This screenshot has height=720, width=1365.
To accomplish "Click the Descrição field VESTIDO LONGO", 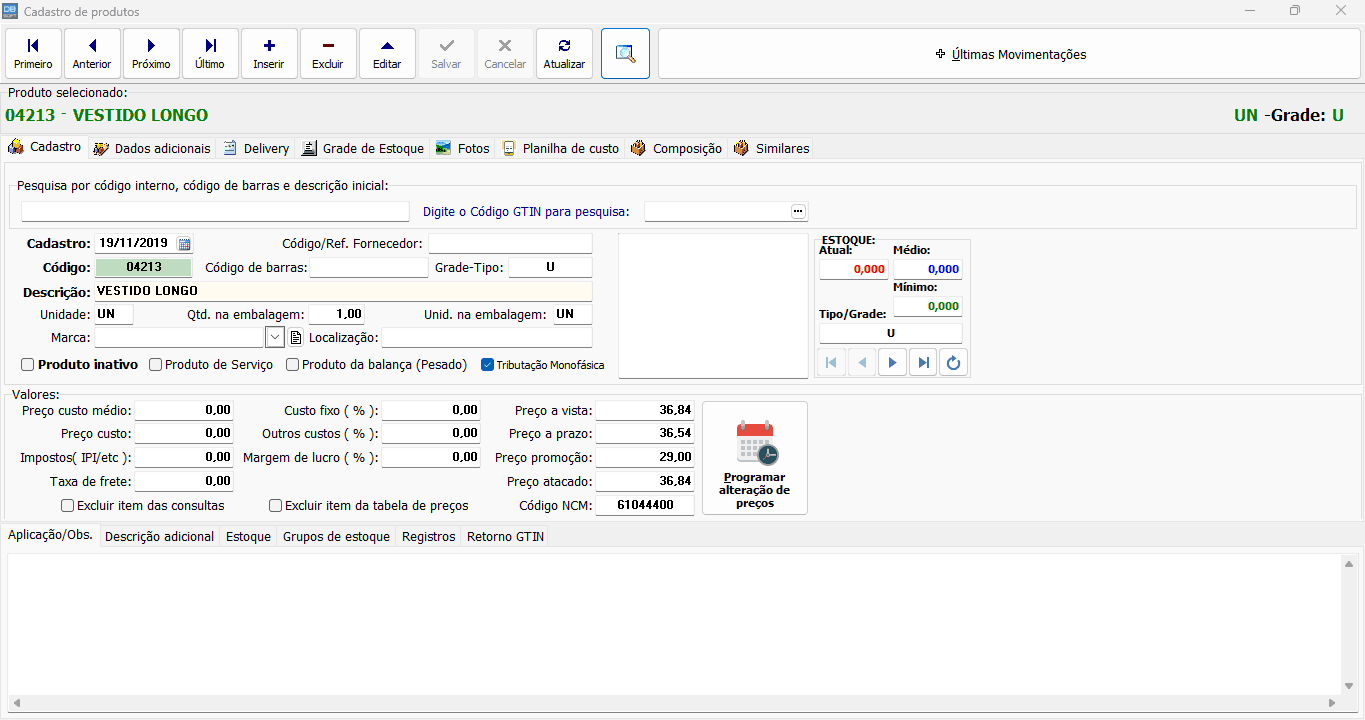I will (x=343, y=291).
